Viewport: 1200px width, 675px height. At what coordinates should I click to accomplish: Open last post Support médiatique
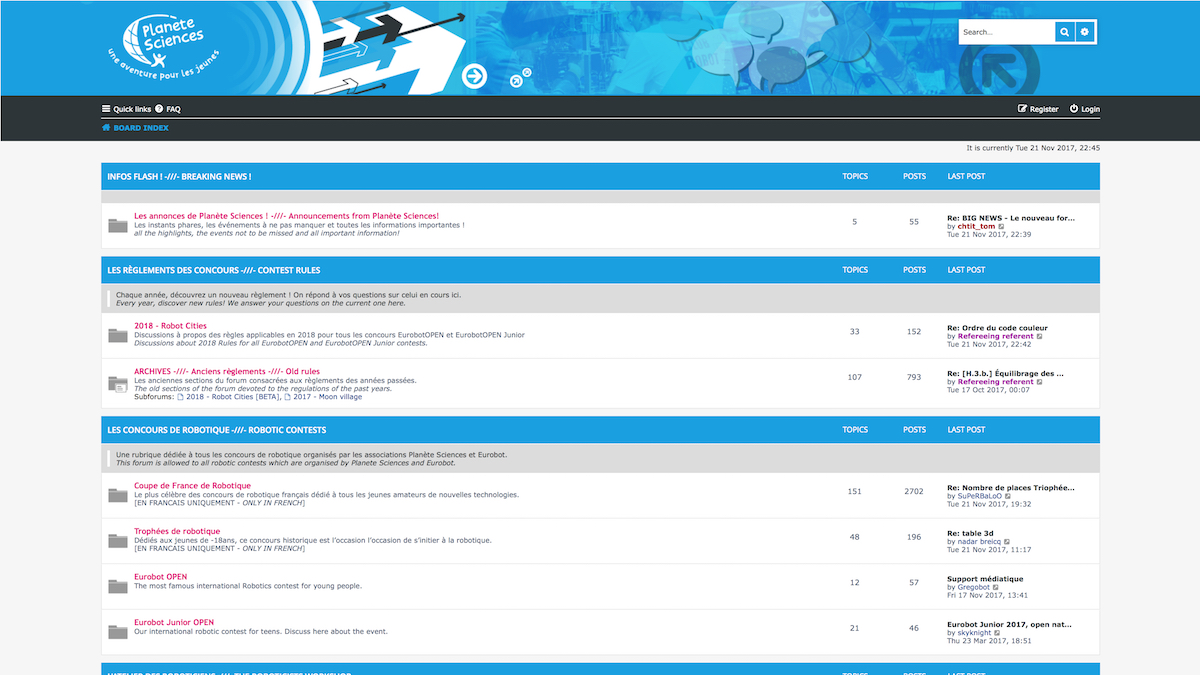[985, 578]
